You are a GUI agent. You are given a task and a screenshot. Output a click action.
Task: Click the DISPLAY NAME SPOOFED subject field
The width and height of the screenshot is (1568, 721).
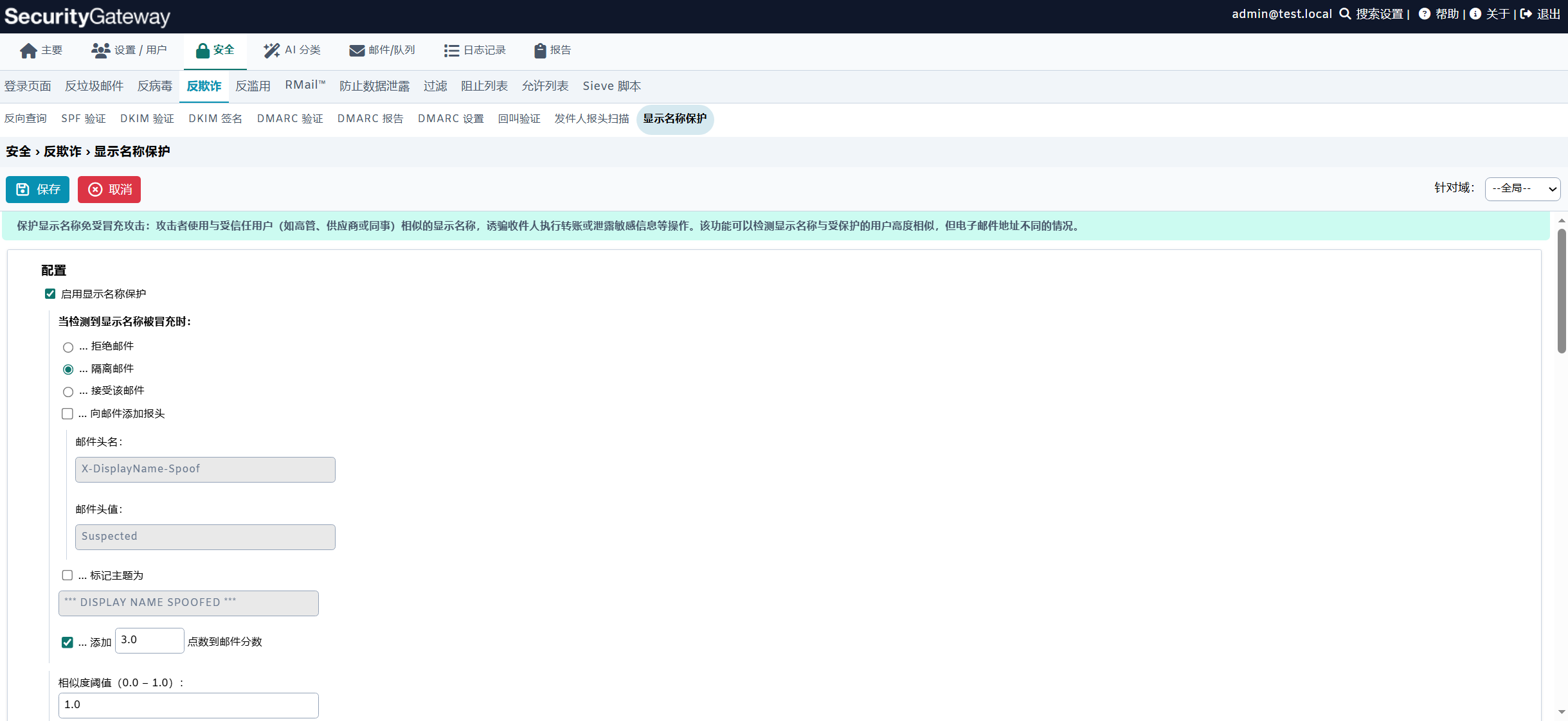(188, 603)
